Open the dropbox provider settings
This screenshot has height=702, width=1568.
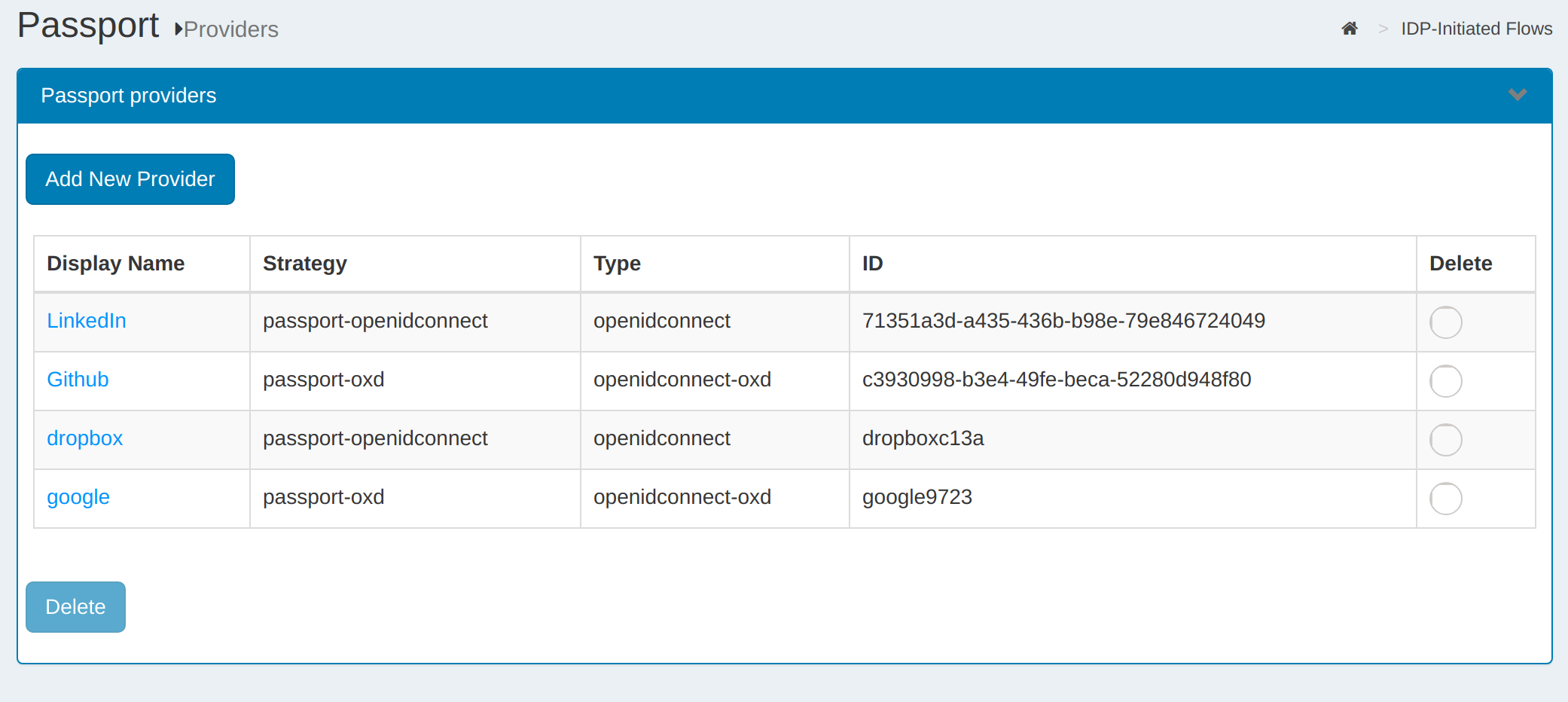click(84, 438)
